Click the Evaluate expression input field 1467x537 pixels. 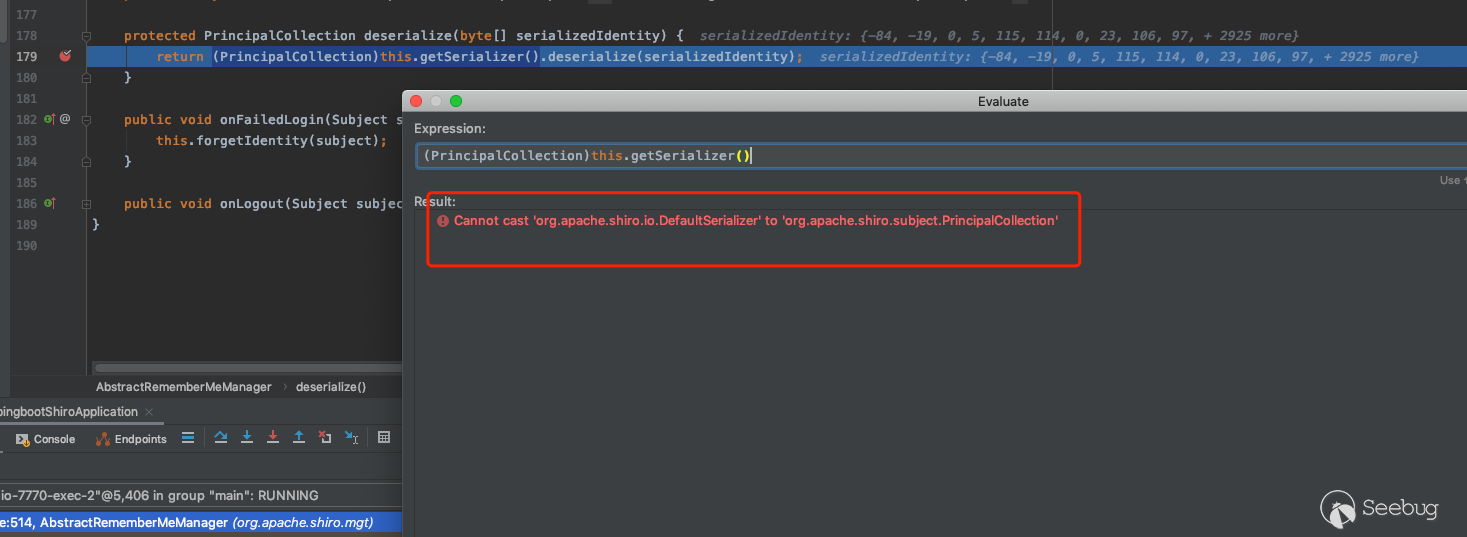click(x=941, y=156)
